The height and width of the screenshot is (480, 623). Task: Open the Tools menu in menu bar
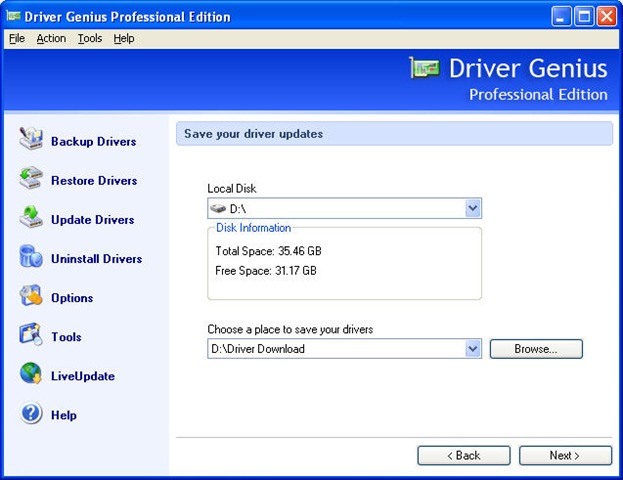[x=90, y=38]
